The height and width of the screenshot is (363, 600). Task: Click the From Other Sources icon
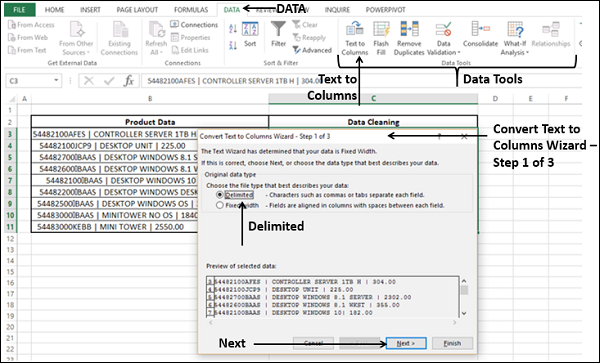click(76, 29)
